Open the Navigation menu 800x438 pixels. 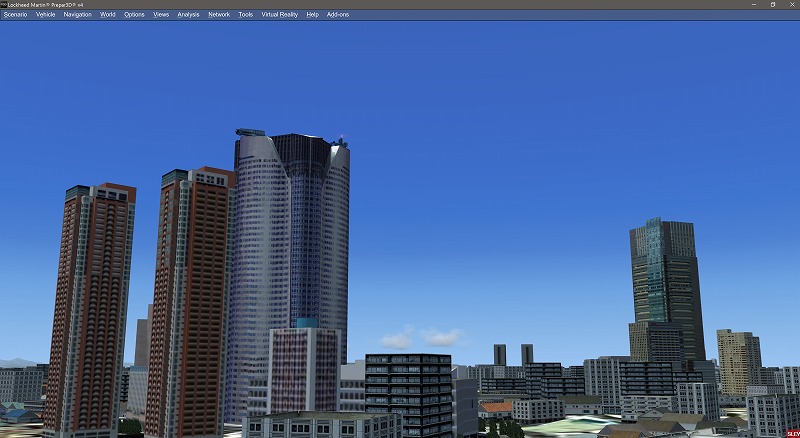pyautogui.click(x=78, y=15)
